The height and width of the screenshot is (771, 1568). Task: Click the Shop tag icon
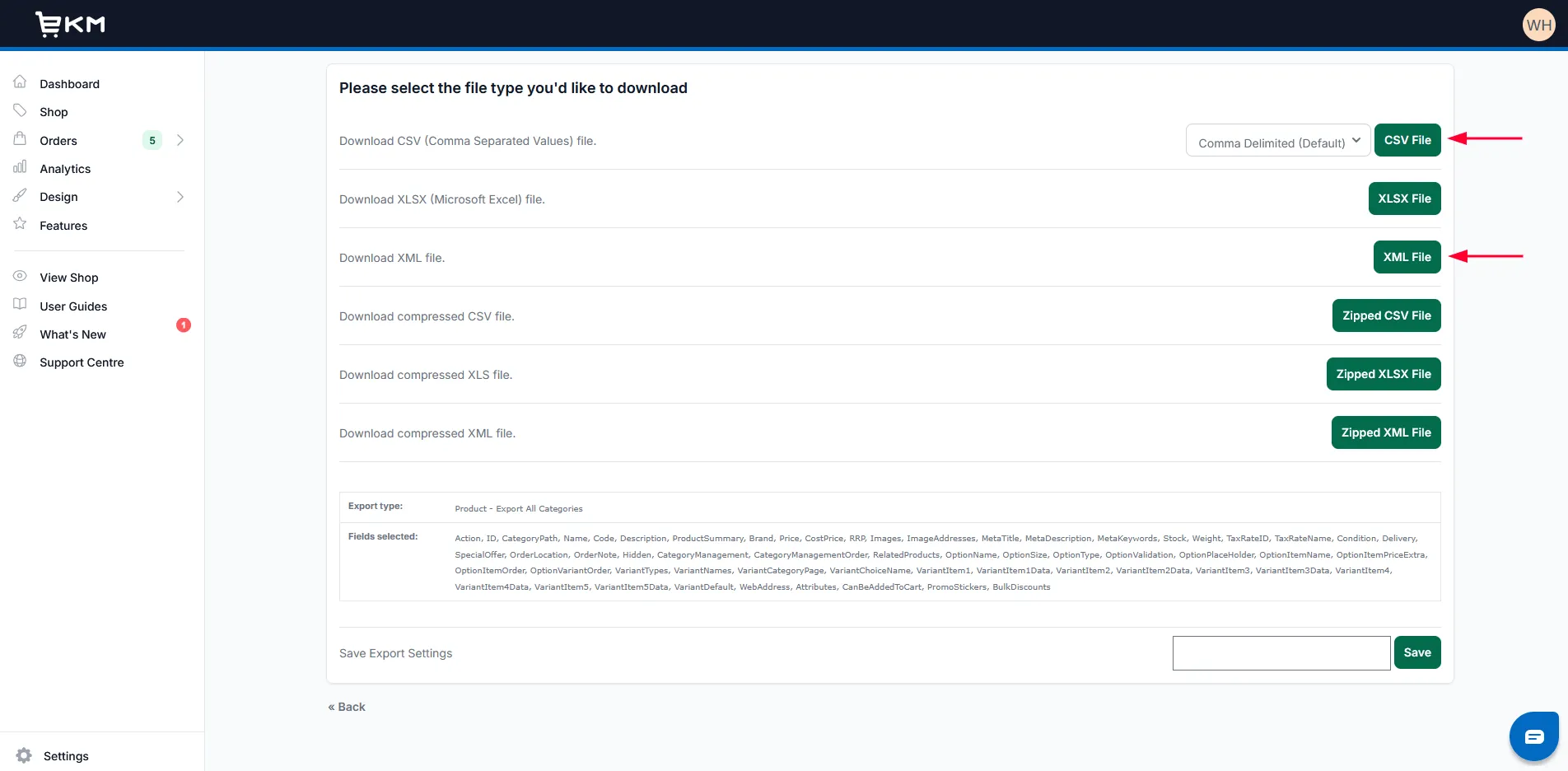[x=21, y=110]
